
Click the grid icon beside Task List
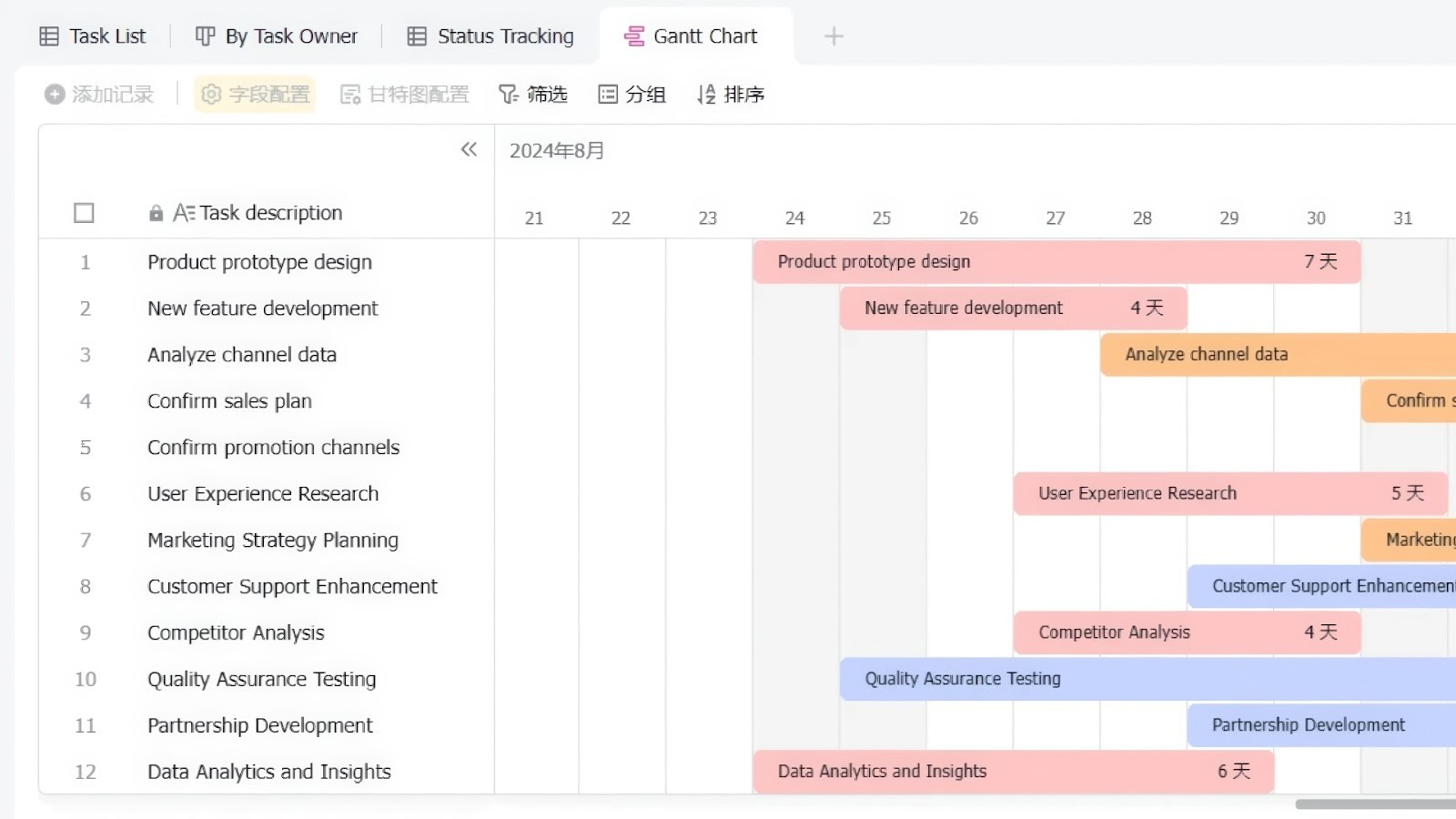[x=47, y=35]
